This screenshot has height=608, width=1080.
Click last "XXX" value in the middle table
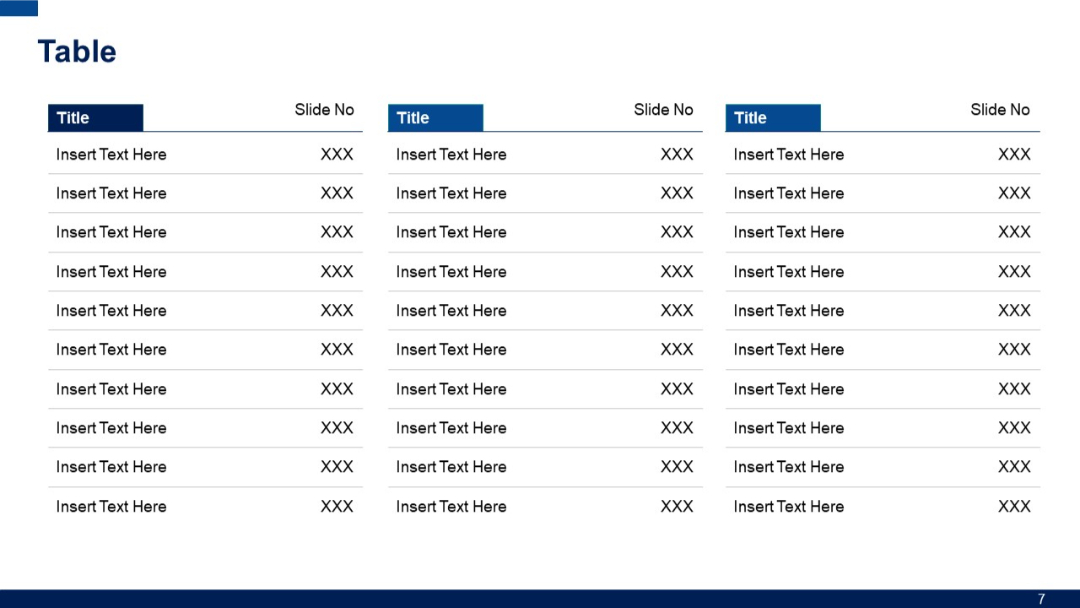(x=677, y=506)
